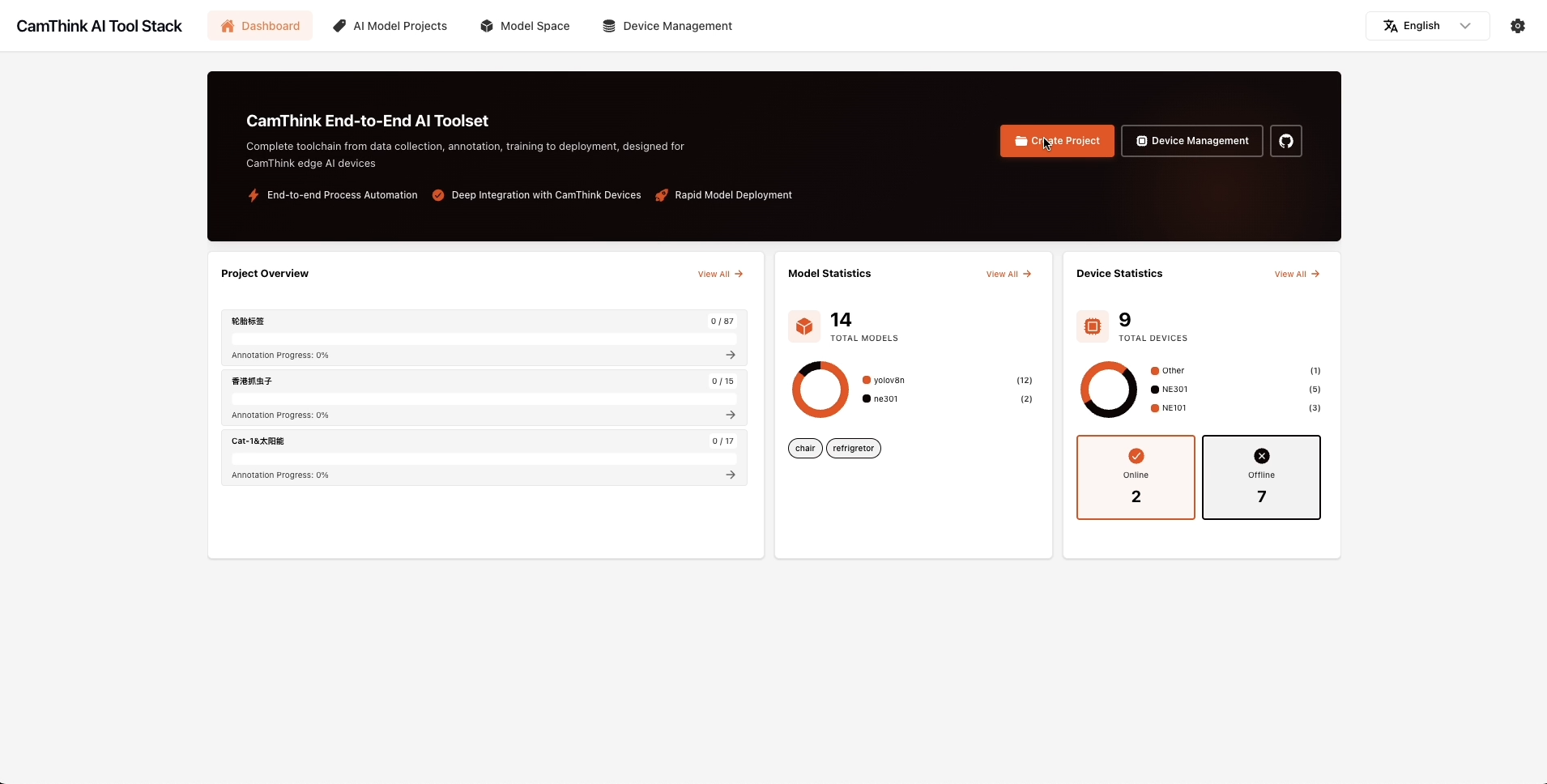
Task: Click the settings gear icon
Action: point(1518,26)
